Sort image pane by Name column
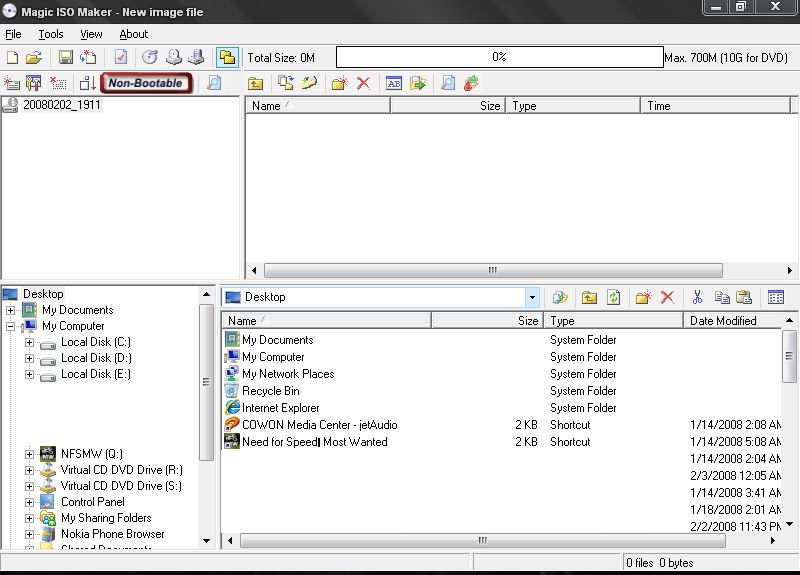800x575 pixels. pos(318,106)
